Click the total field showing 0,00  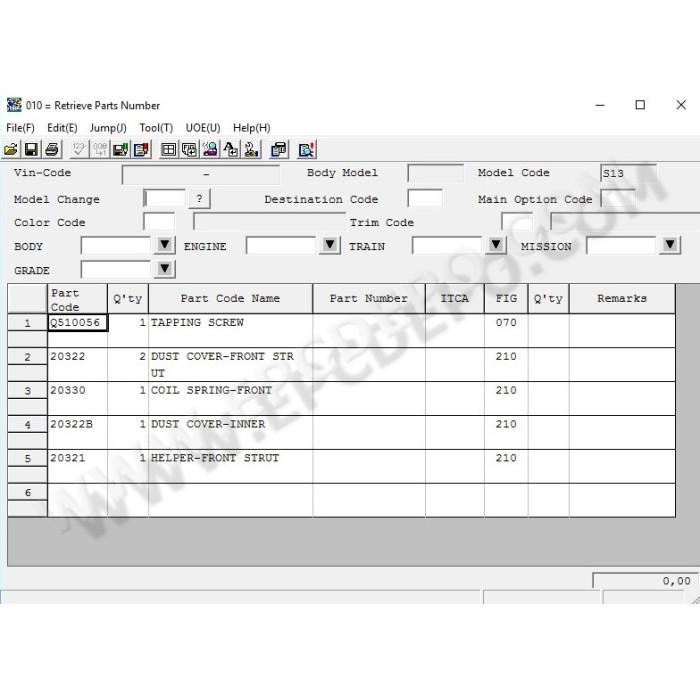click(x=645, y=581)
